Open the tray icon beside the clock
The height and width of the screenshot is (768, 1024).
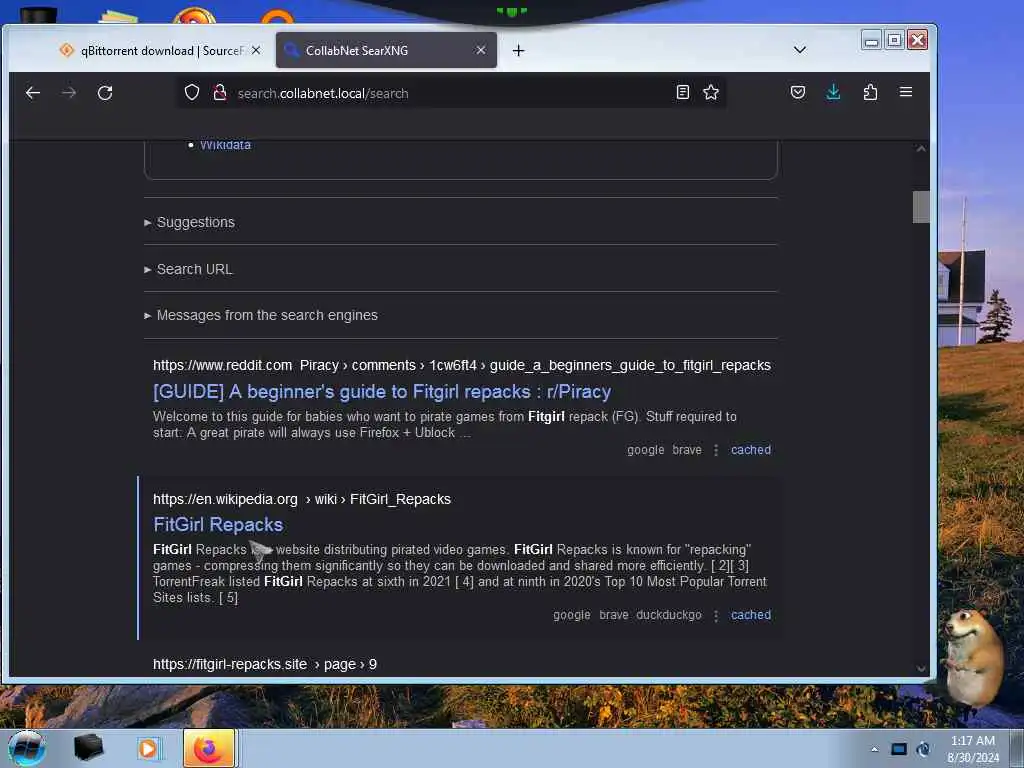(923, 749)
